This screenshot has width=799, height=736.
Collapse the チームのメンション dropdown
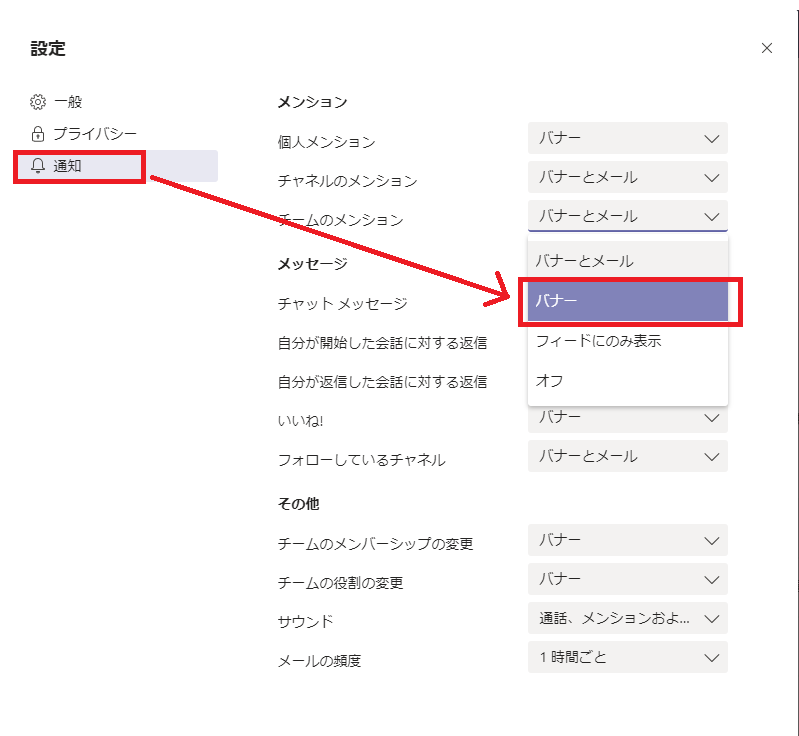point(627,216)
